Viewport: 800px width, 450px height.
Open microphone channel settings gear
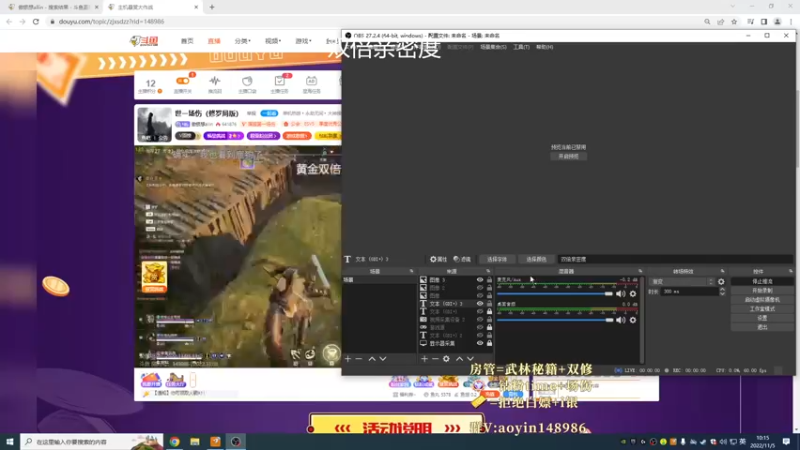[x=633, y=294]
